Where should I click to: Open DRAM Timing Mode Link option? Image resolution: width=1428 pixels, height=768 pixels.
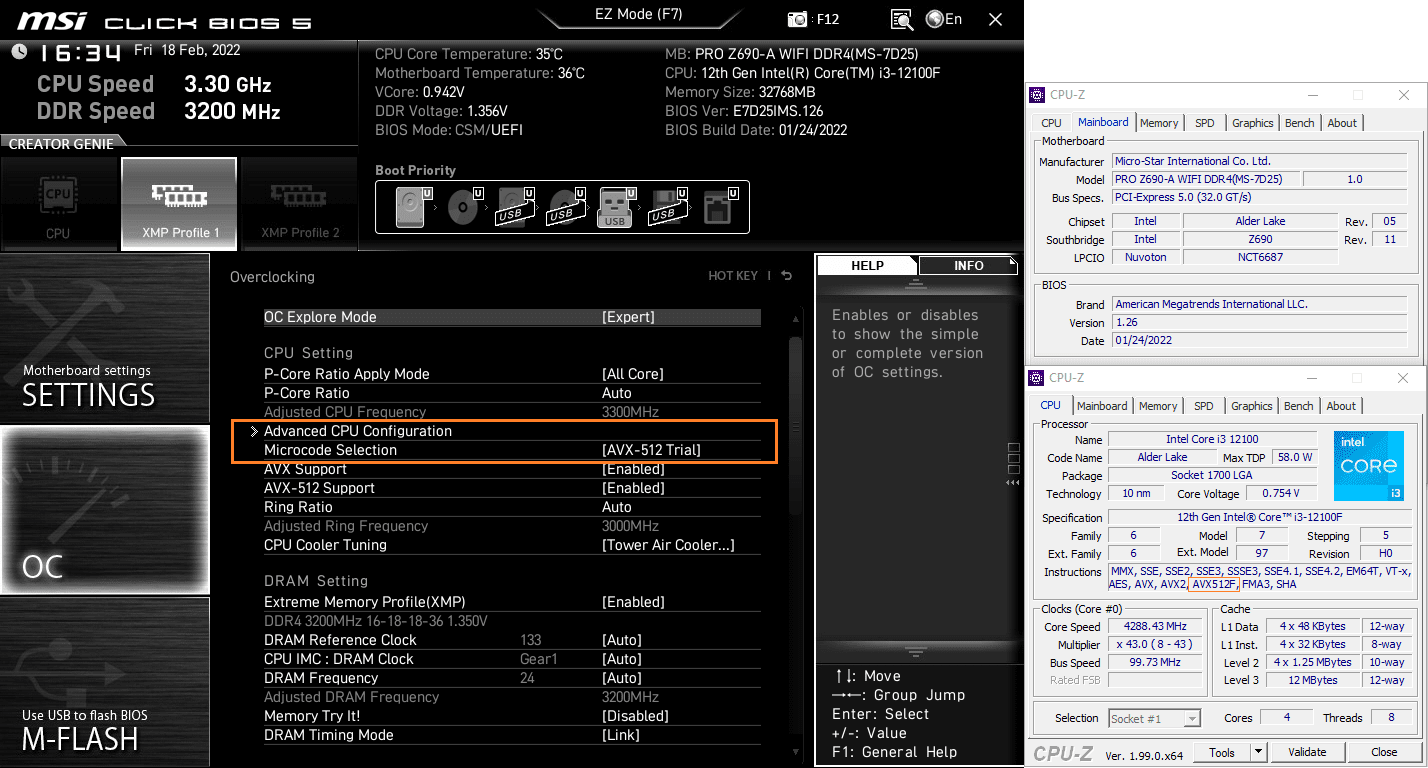click(620, 735)
